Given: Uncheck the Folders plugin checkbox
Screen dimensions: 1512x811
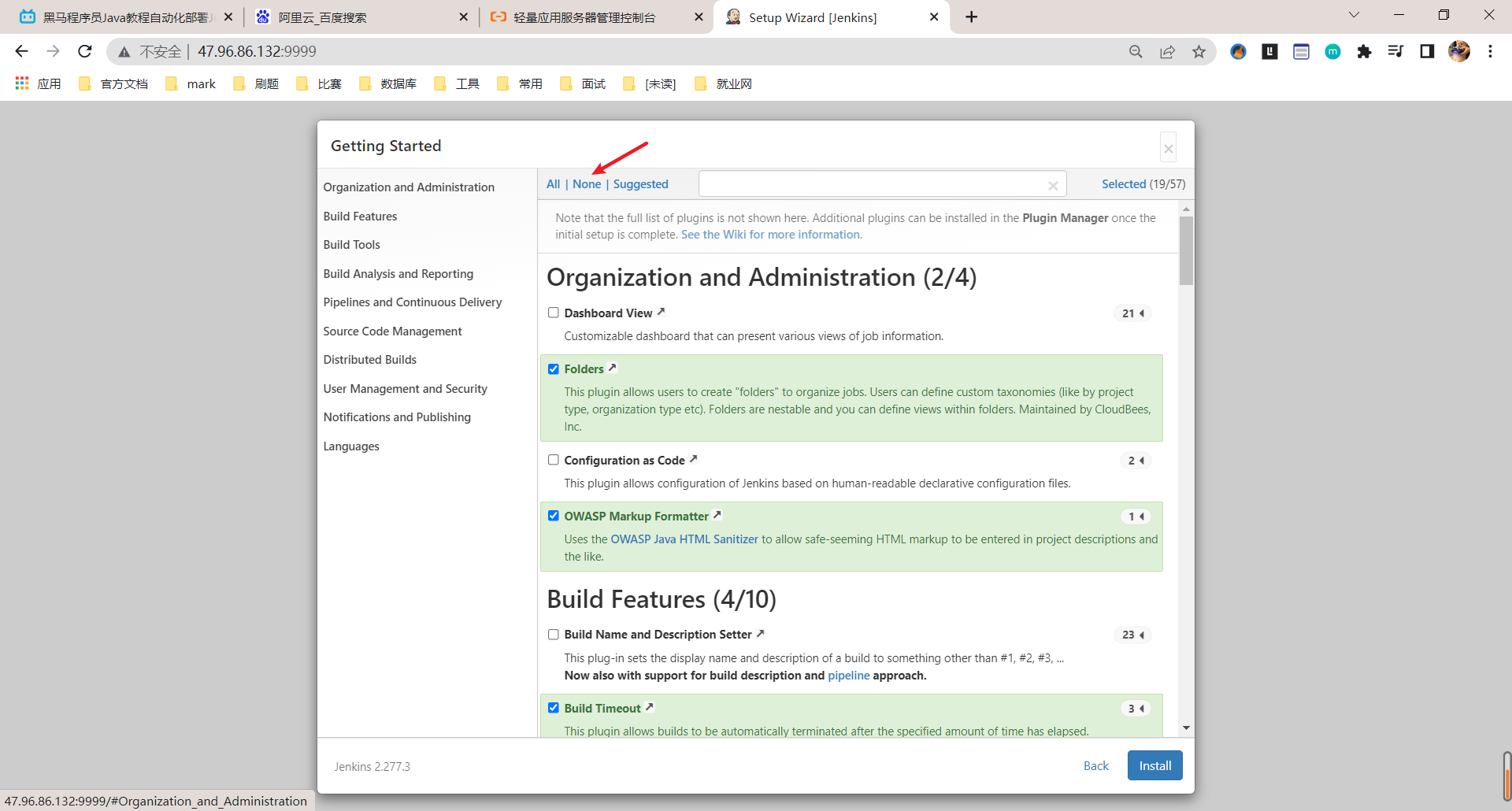Looking at the screenshot, I should (554, 368).
